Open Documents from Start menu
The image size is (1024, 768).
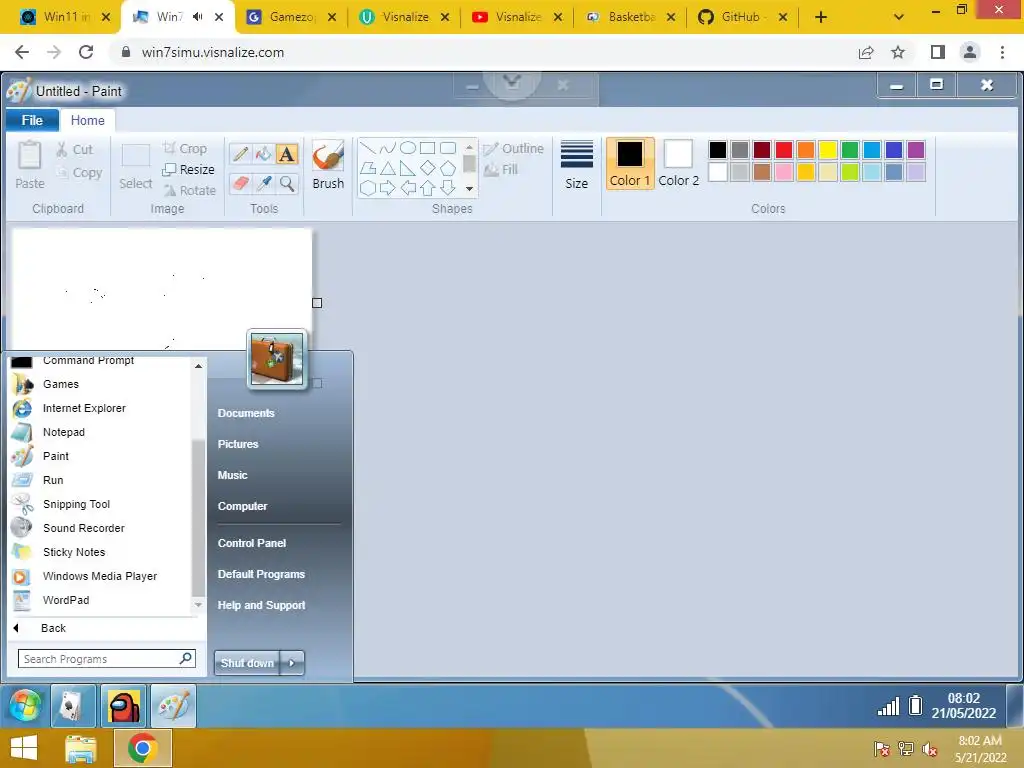[x=246, y=413]
